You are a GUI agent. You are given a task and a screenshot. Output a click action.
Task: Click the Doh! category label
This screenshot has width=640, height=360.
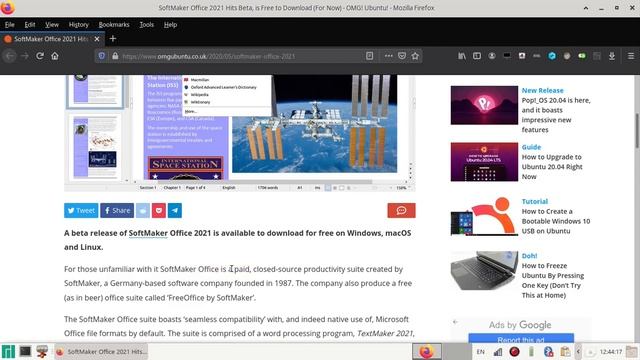pos(529,256)
